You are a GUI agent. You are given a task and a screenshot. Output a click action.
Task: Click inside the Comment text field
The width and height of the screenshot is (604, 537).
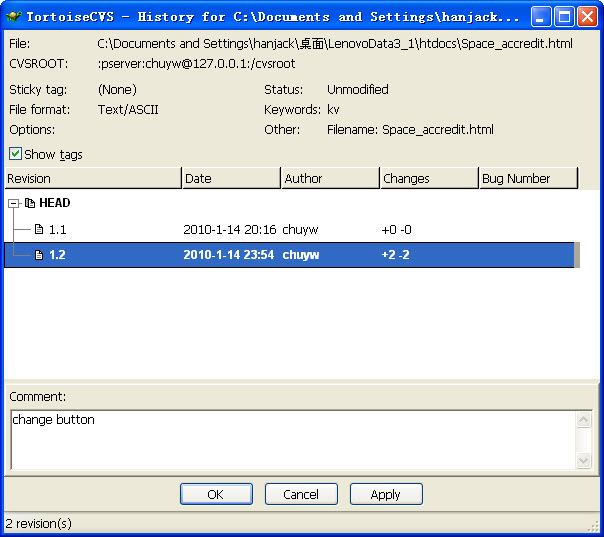[x=290, y=440]
